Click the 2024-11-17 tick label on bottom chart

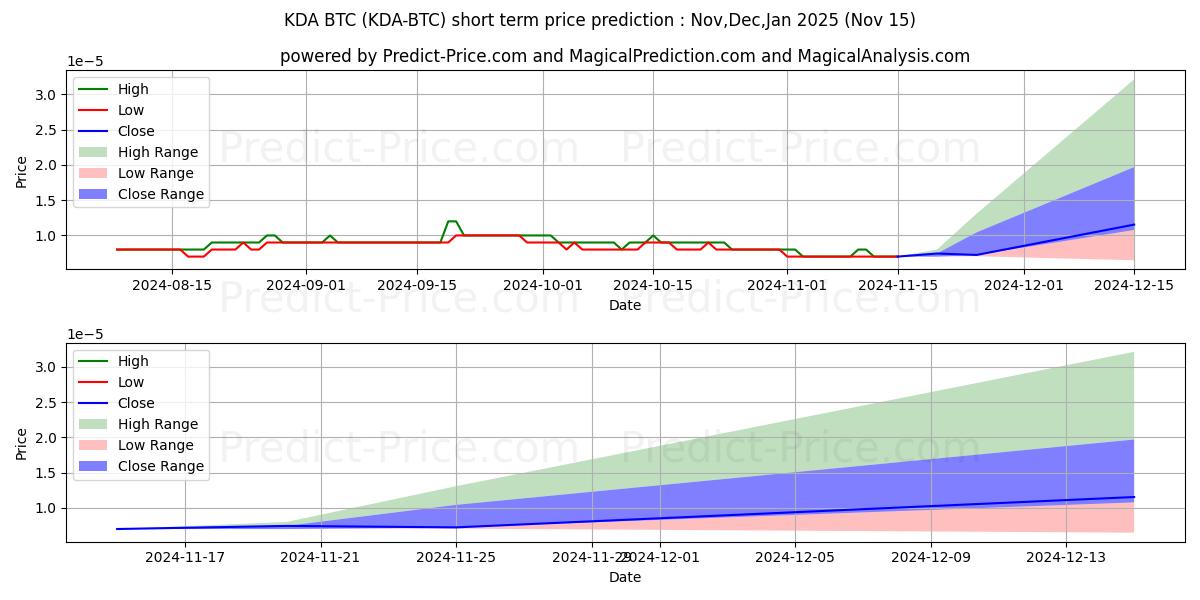click(x=185, y=557)
